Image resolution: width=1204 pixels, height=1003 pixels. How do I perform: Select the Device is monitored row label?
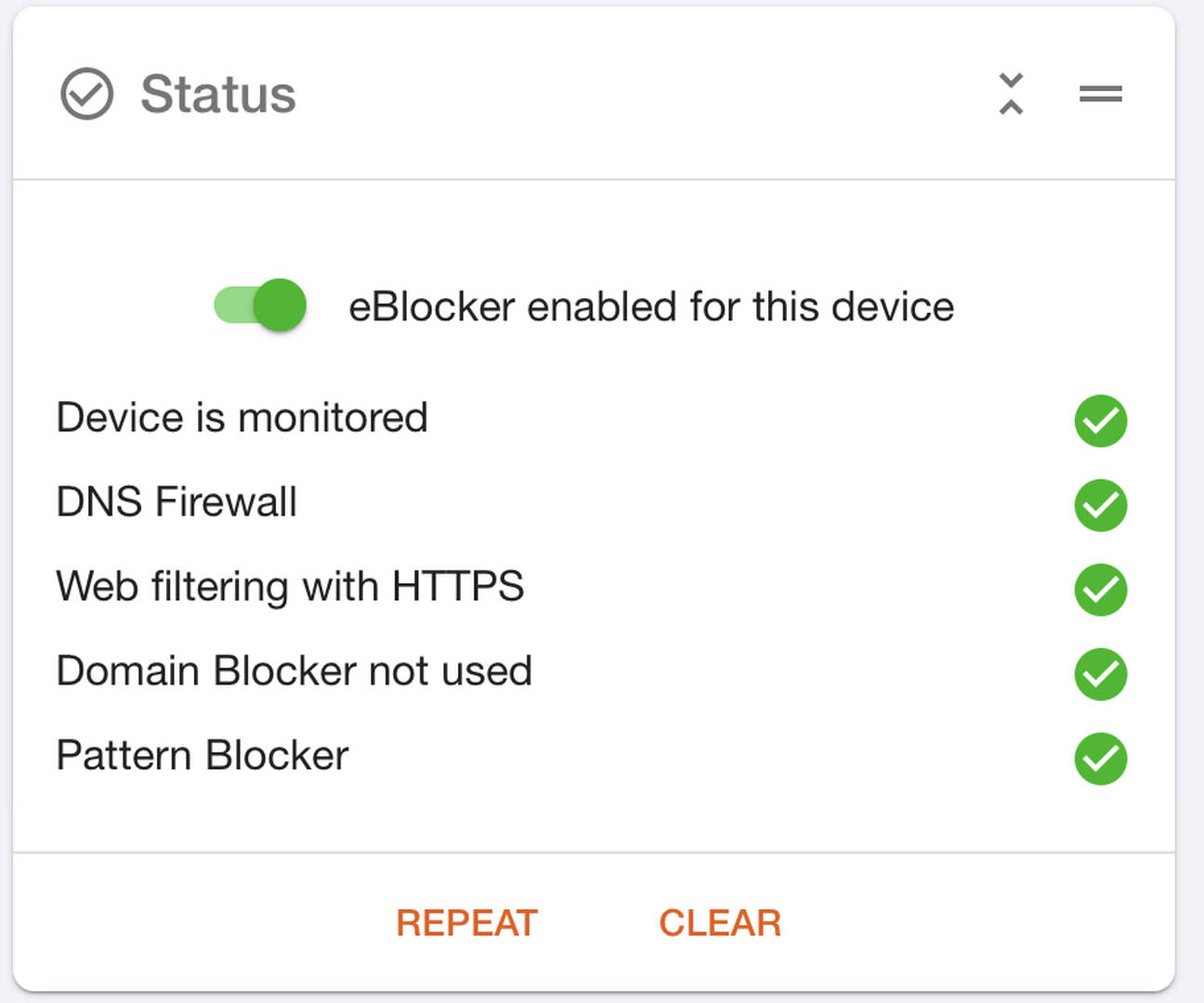click(242, 418)
